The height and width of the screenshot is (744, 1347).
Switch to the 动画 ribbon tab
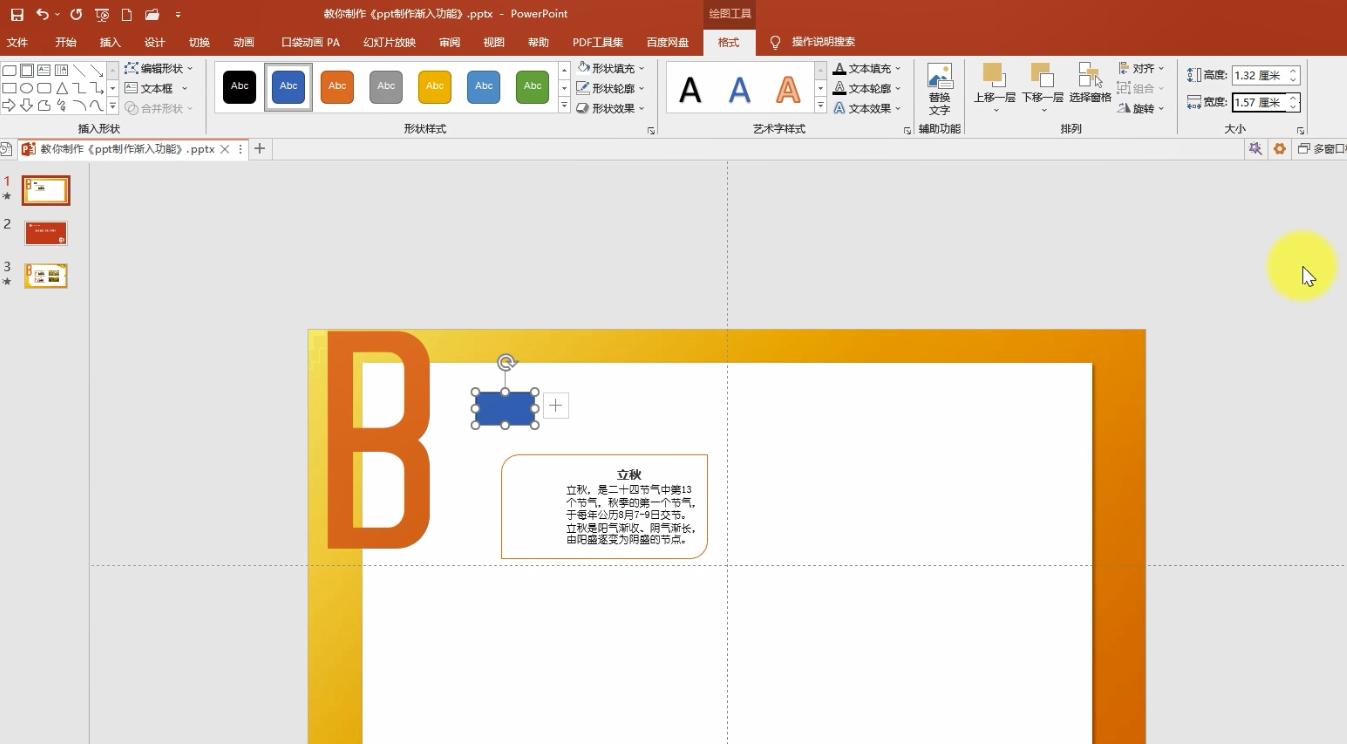[x=243, y=42]
